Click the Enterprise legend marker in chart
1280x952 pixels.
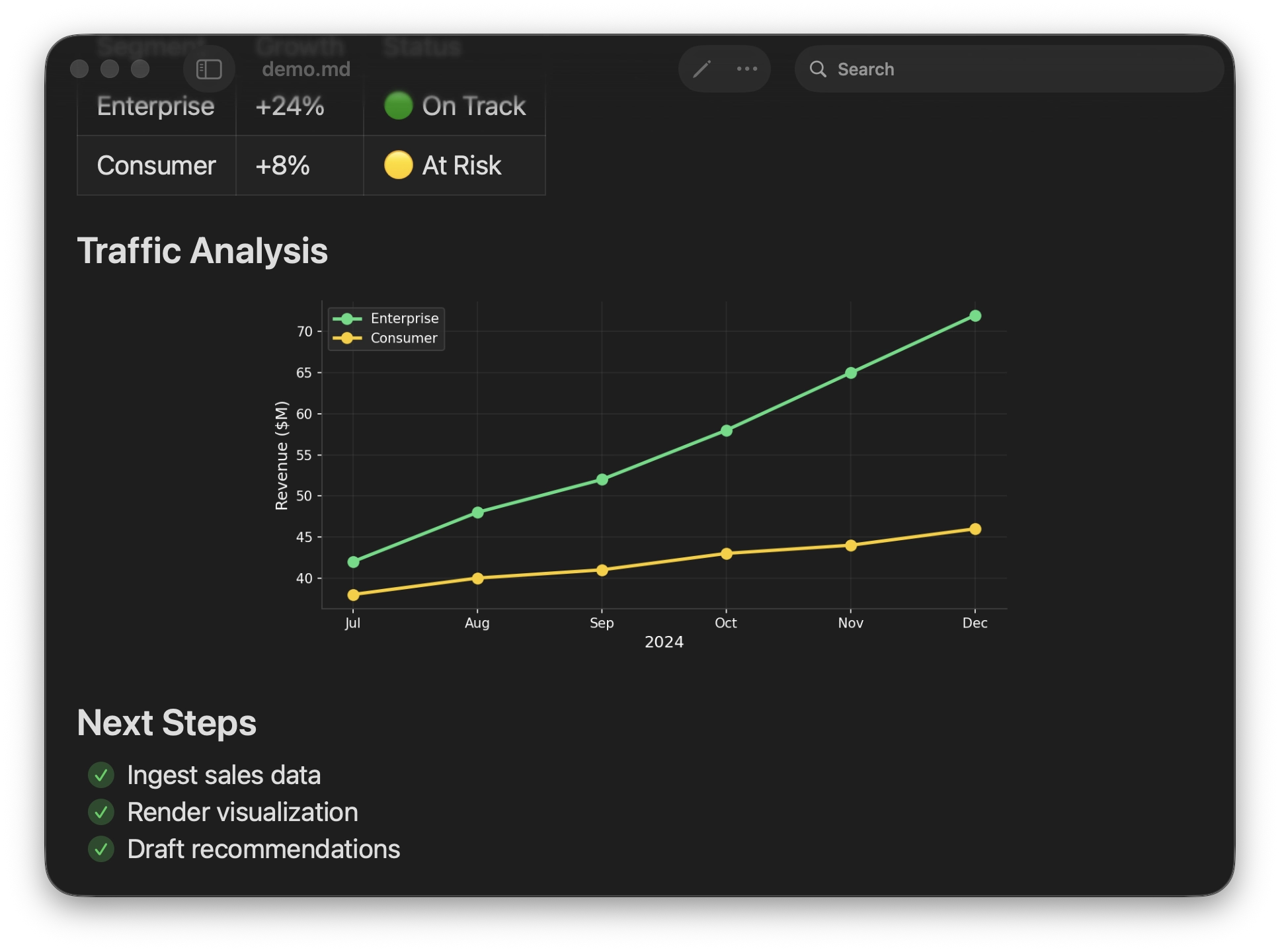pyautogui.click(x=347, y=319)
